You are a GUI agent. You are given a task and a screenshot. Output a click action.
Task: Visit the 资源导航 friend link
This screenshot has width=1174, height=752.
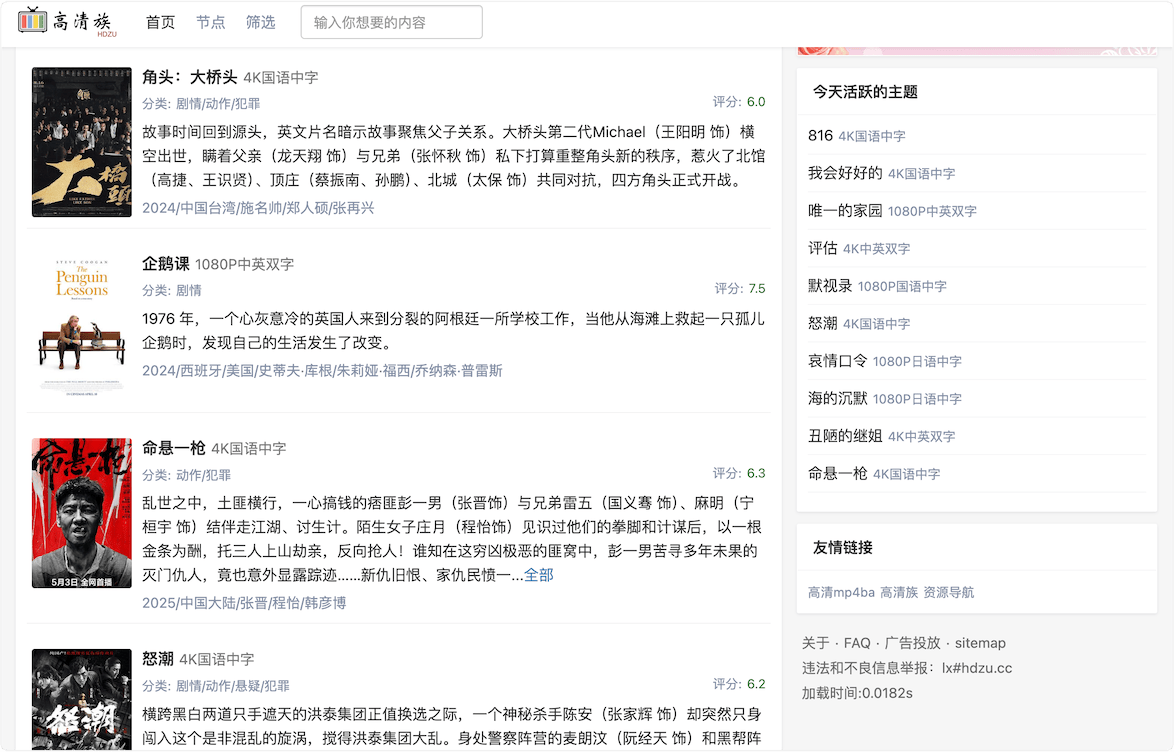point(949,592)
